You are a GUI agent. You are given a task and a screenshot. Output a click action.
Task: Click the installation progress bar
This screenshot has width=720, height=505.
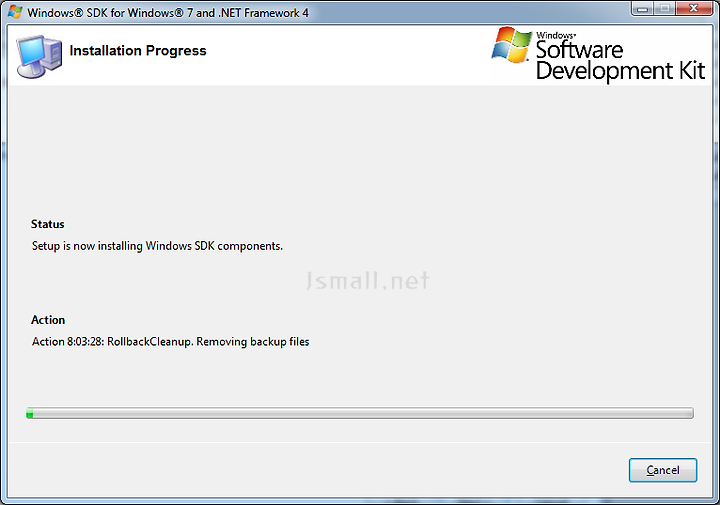pos(360,414)
